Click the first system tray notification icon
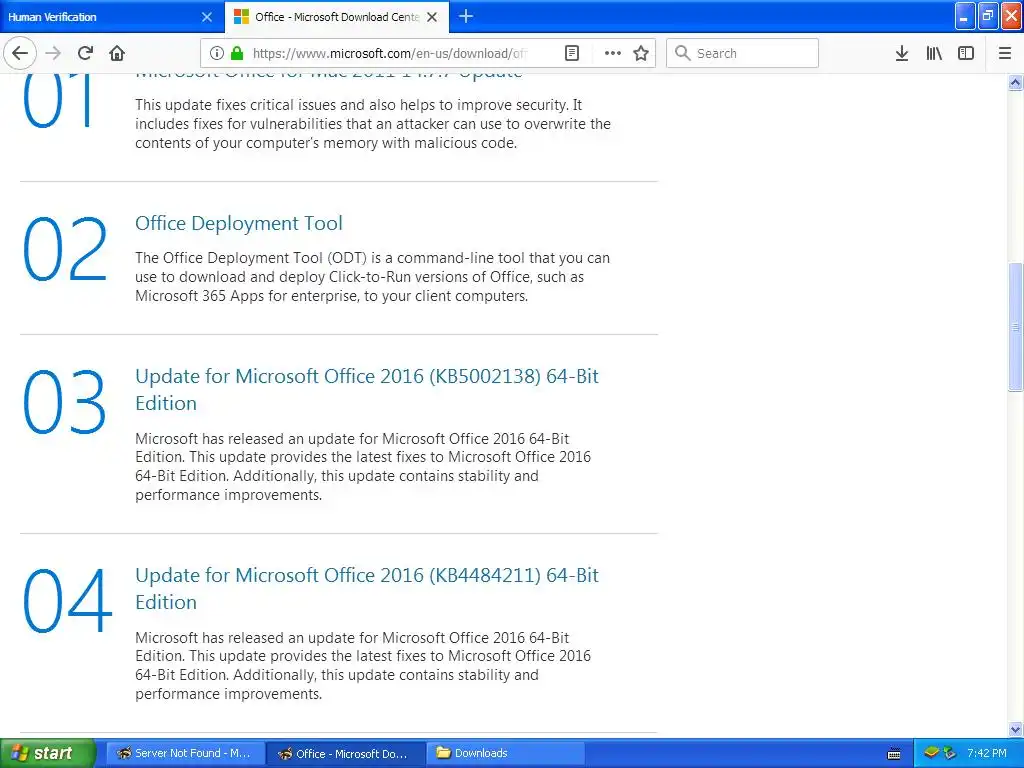 click(931, 753)
